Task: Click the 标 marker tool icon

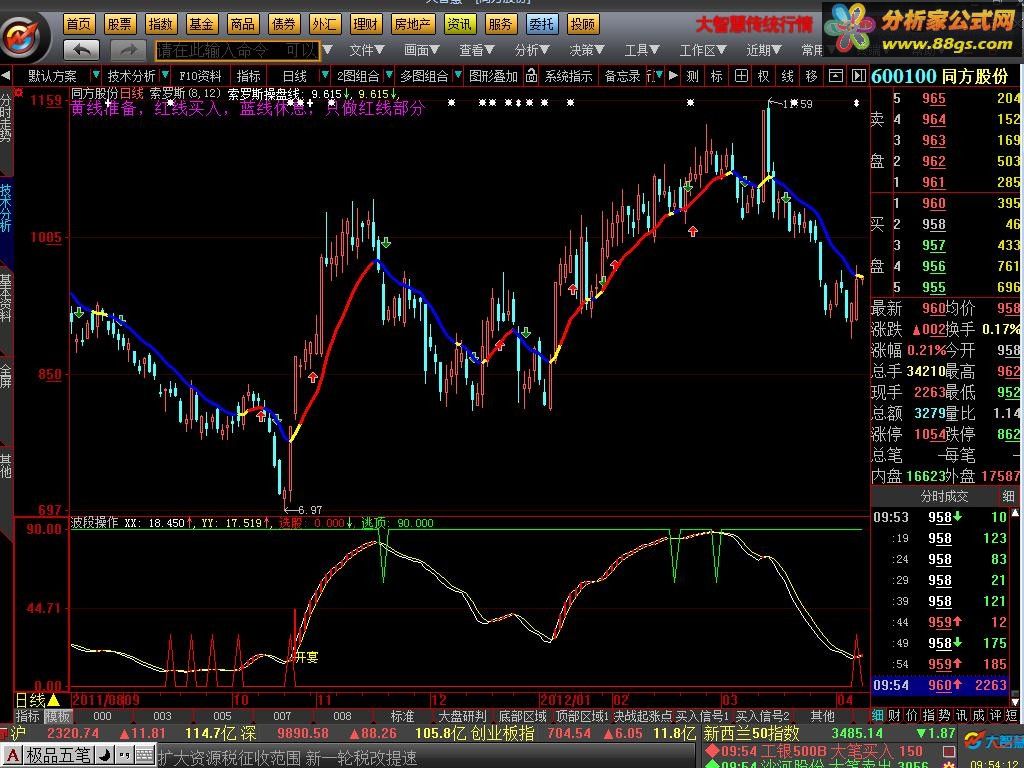Action: pyautogui.click(x=716, y=76)
